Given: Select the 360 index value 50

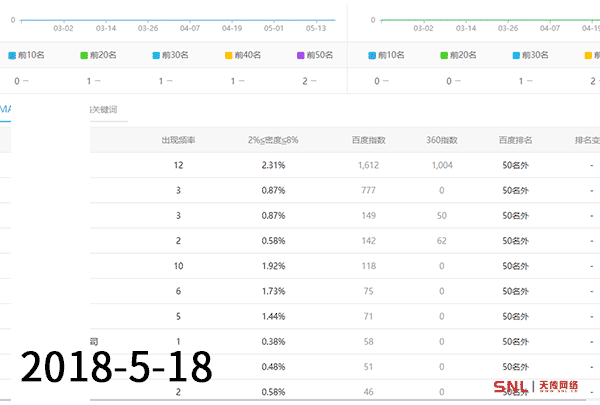Looking at the screenshot, I should click(442, 216).
